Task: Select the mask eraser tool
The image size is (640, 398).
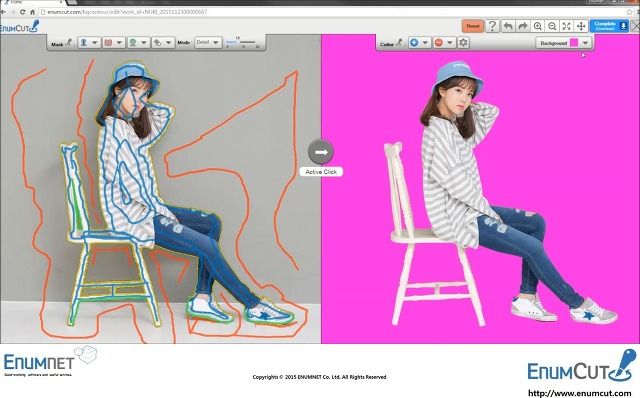Action: [x=157, y=42]
